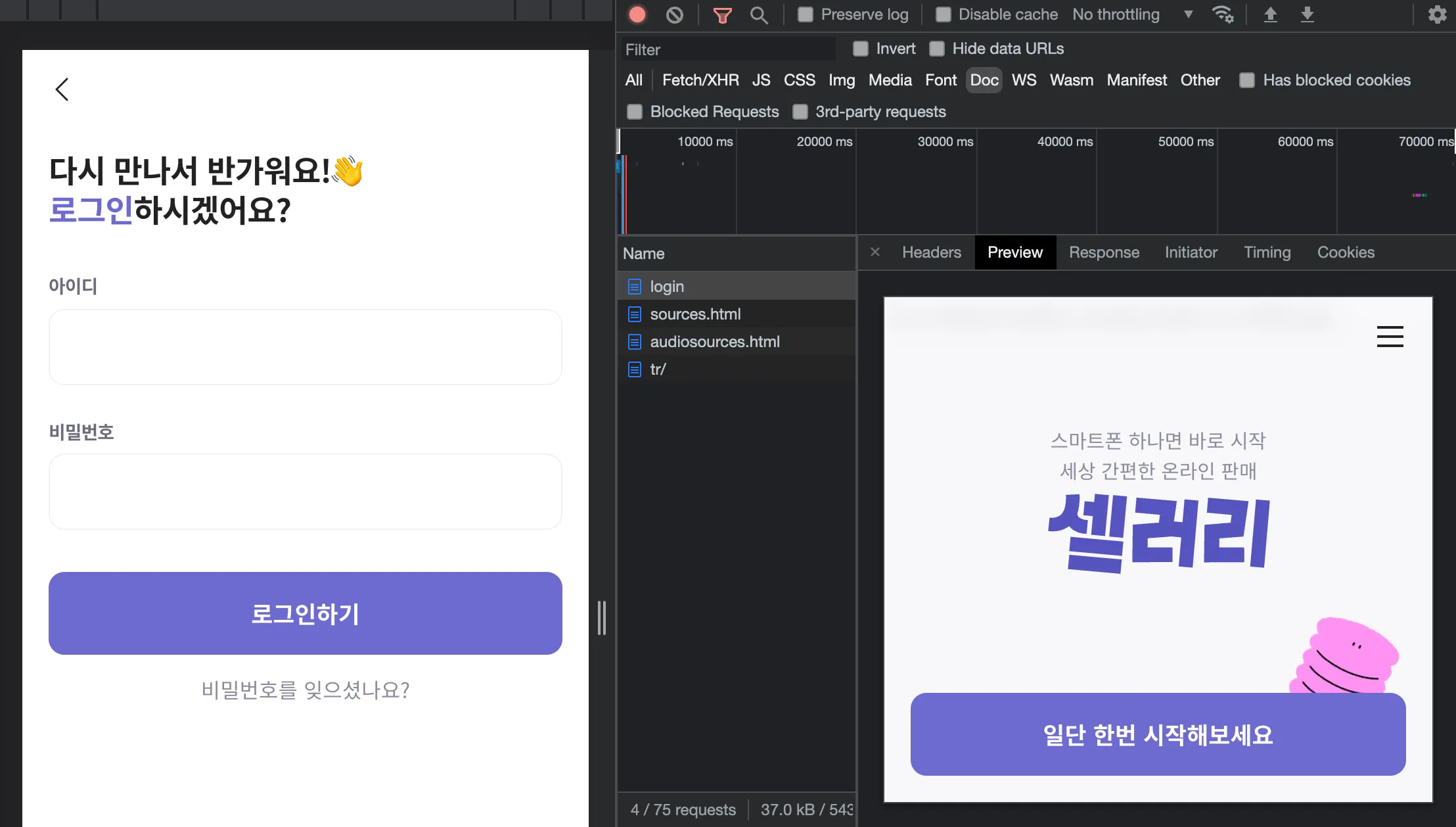Switch to the Response tab
Image resolution: width=1456 pixels, height=827 pixels.
(x=1104, y=252)
